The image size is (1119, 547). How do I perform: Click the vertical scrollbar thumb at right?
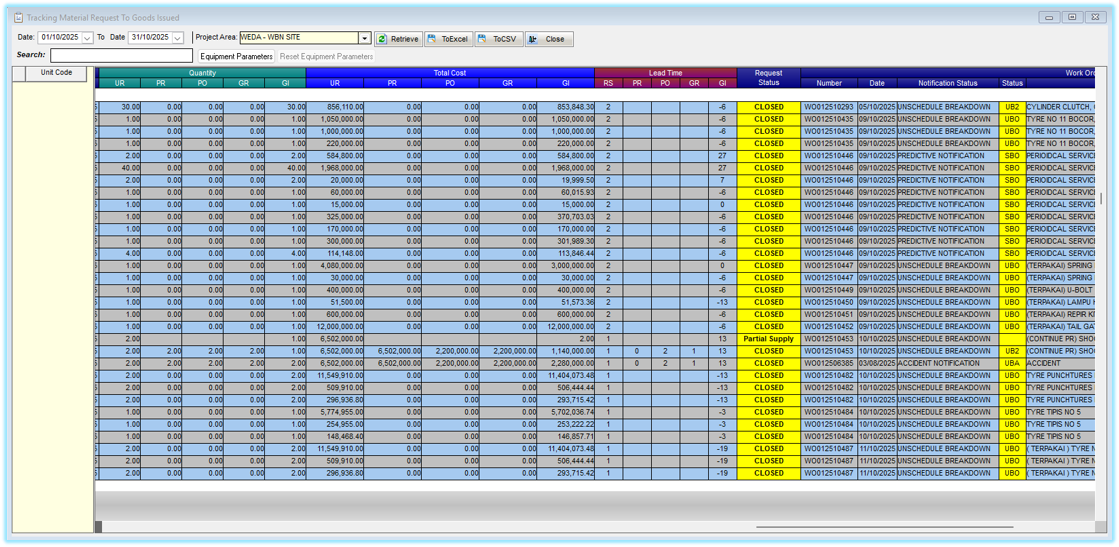pos(1103,199)
